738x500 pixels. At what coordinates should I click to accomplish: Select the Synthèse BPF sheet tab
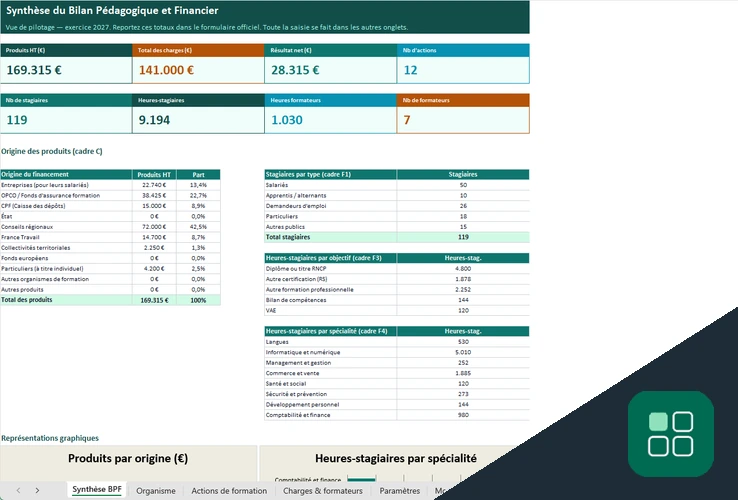97,490
